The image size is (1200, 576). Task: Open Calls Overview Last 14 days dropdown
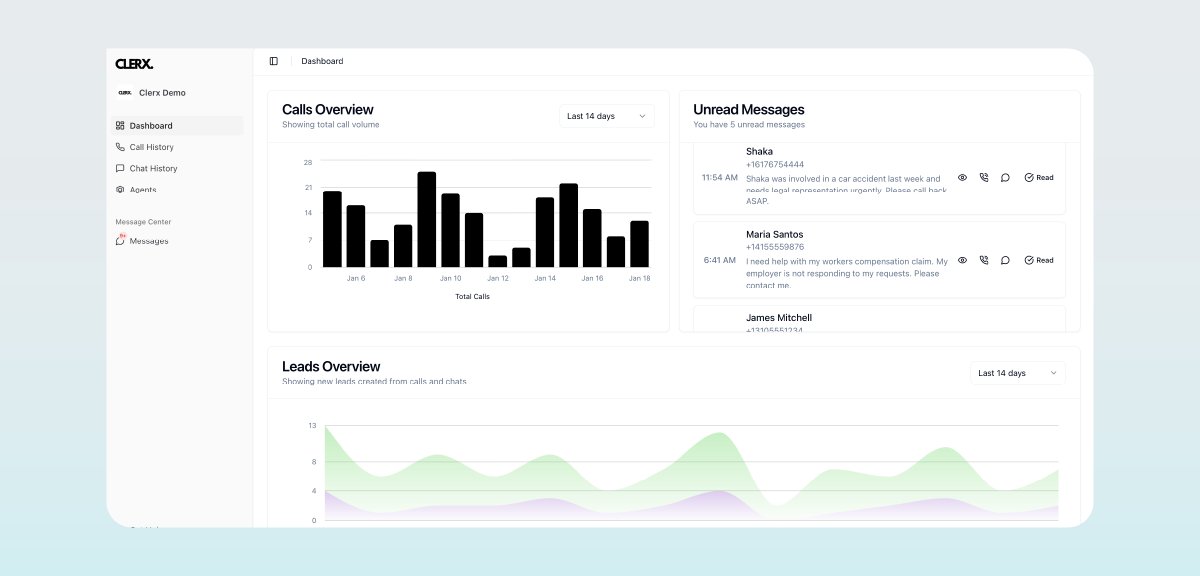click(607, 116)
